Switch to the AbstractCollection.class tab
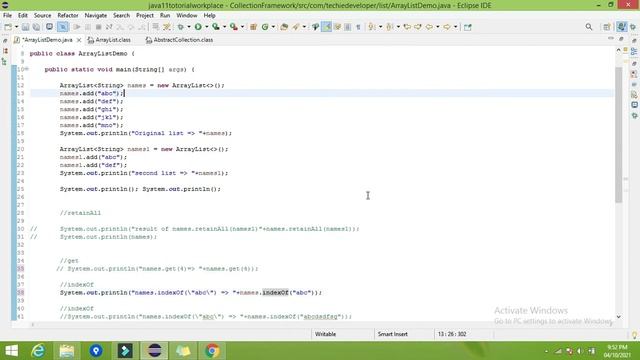The height and width of the screenshot is (360, 640). coord(180,40)
